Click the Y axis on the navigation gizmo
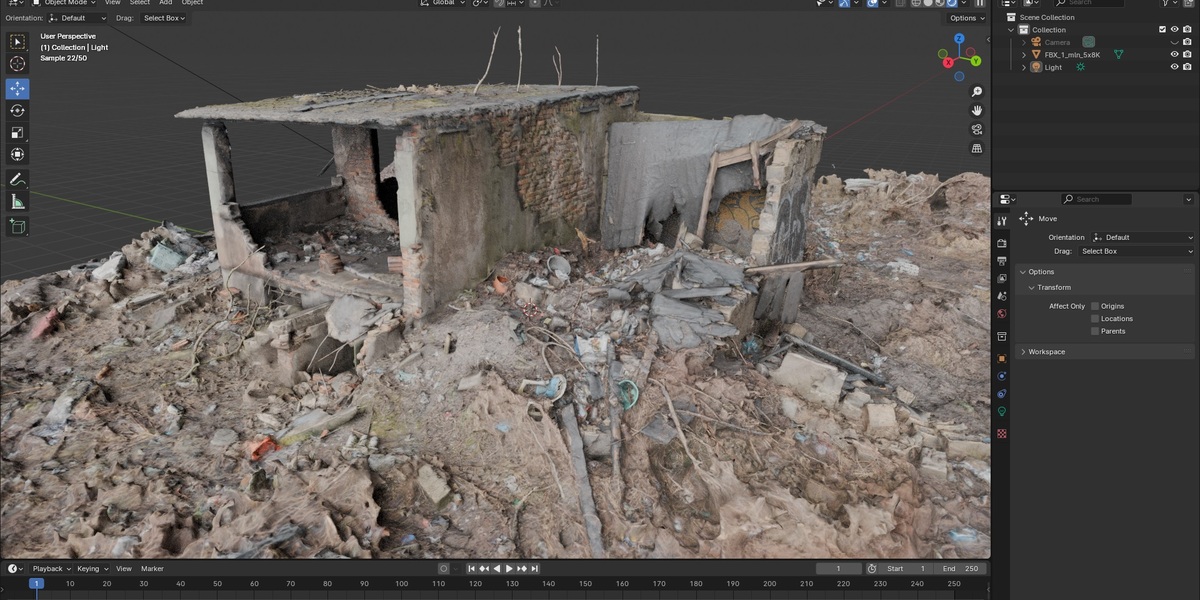Screen dimensions: 1200x600 pos(975,61)
